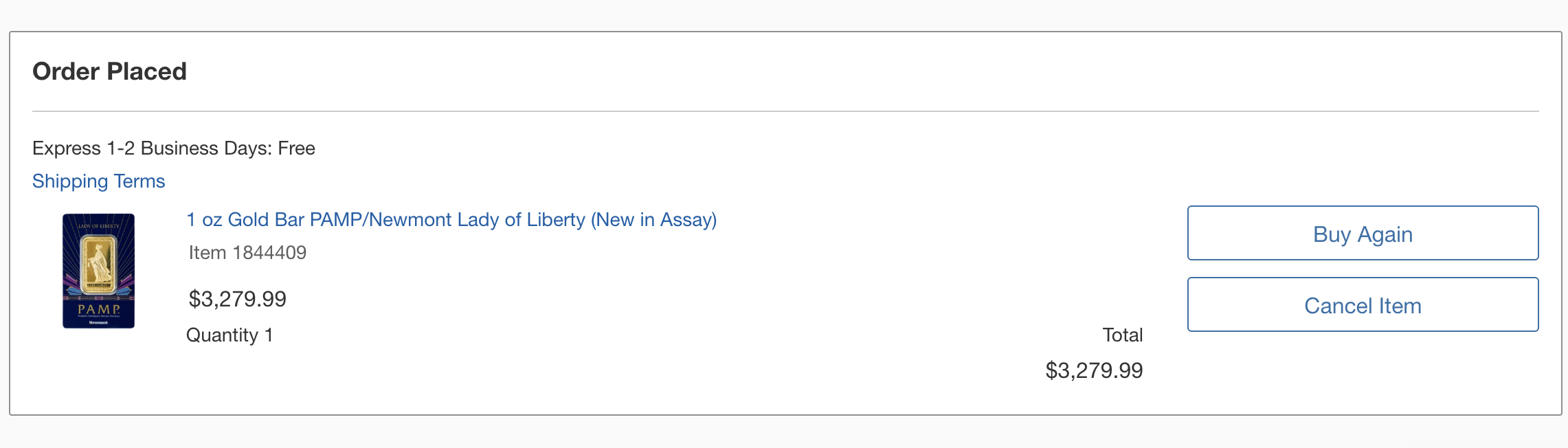Screen dimensions: 1568x448
Task: Open the Shipping Terms link
Action: point(98,181)
